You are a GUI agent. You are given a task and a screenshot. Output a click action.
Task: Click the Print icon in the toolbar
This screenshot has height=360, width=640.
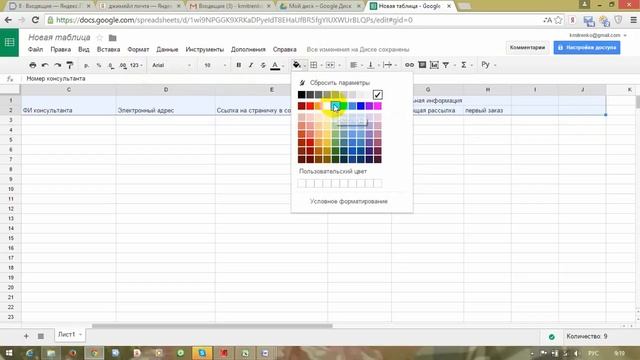point(33,65)
